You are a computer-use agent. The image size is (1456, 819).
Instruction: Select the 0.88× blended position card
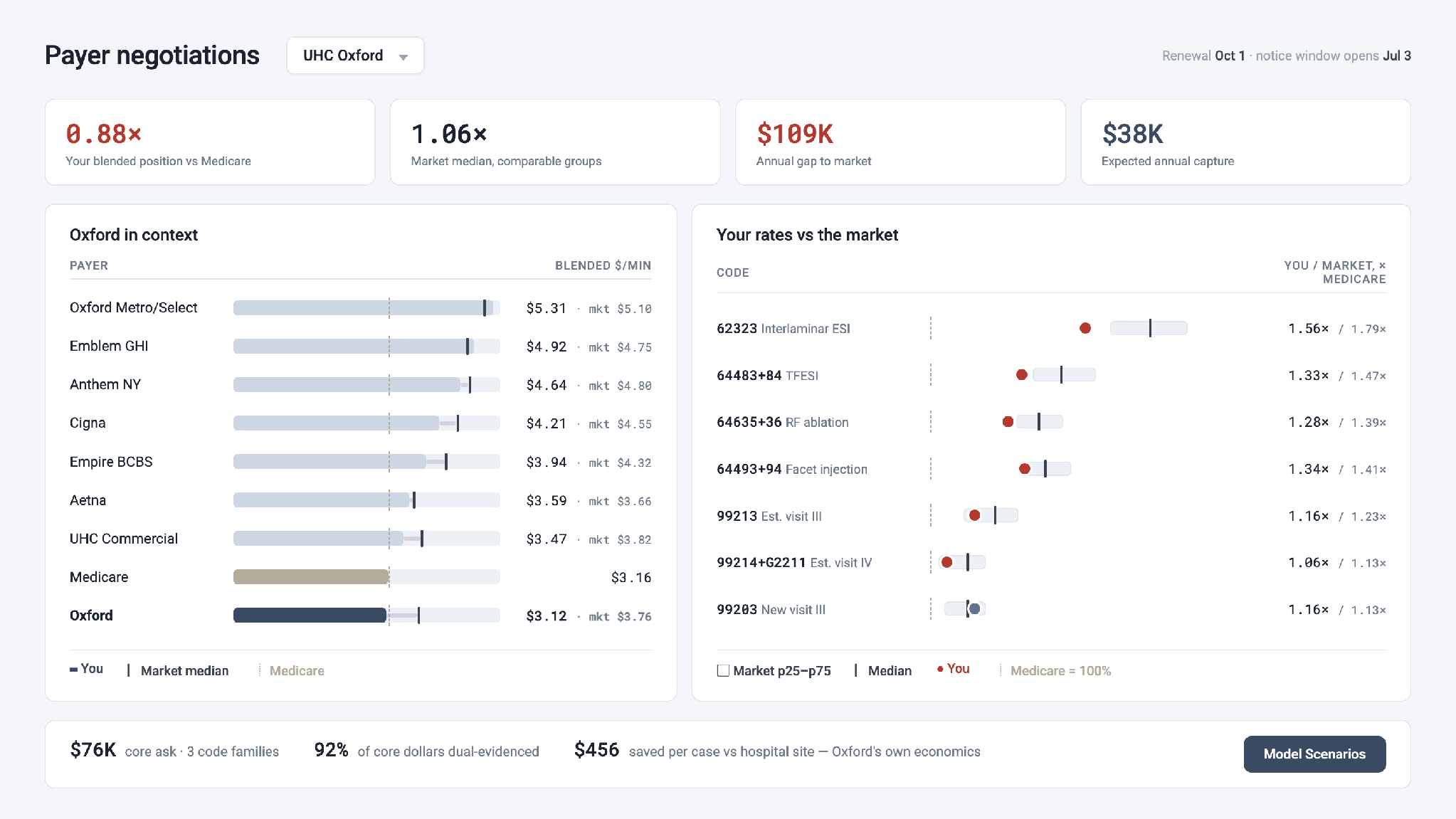(x=210, y=142)
